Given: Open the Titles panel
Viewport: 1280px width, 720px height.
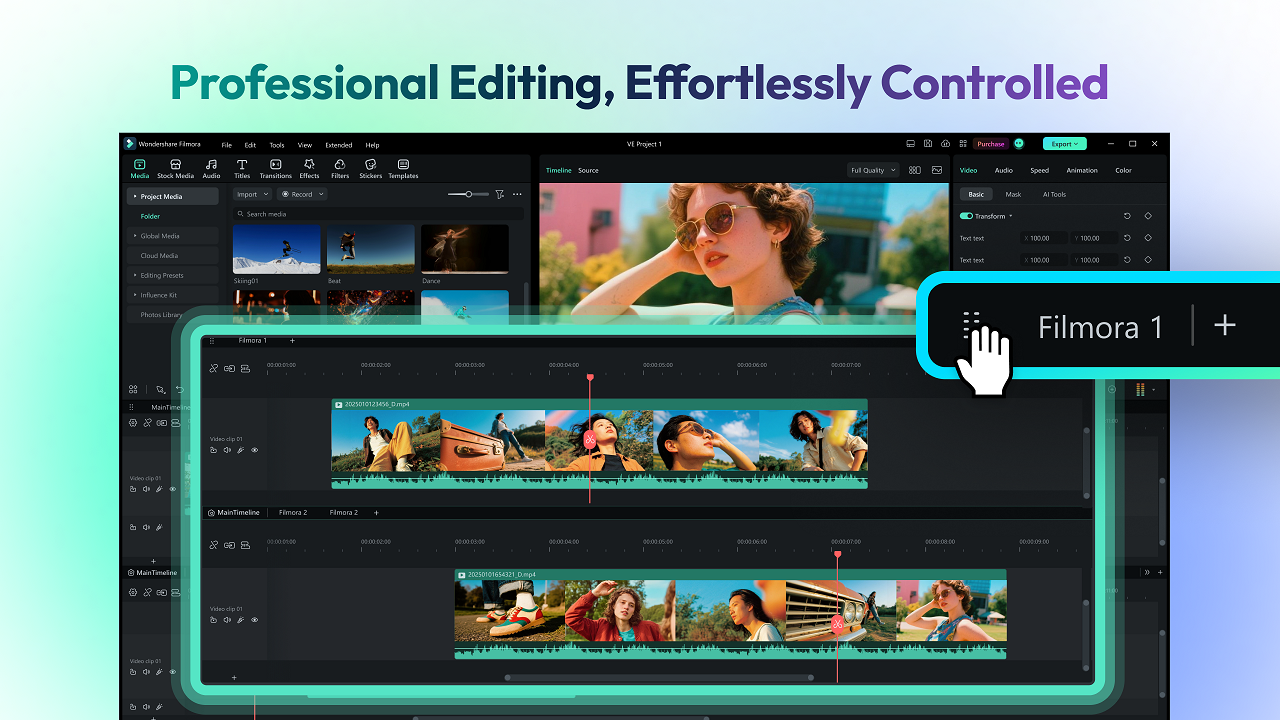Looking at the screenshot, I should [x=242, y=168].
